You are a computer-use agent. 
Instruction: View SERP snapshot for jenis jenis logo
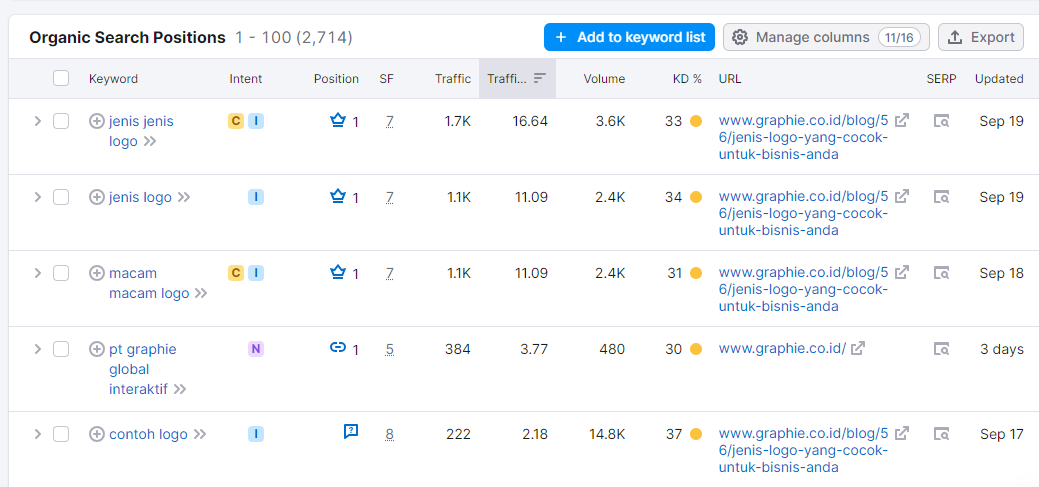pos(942,121)
